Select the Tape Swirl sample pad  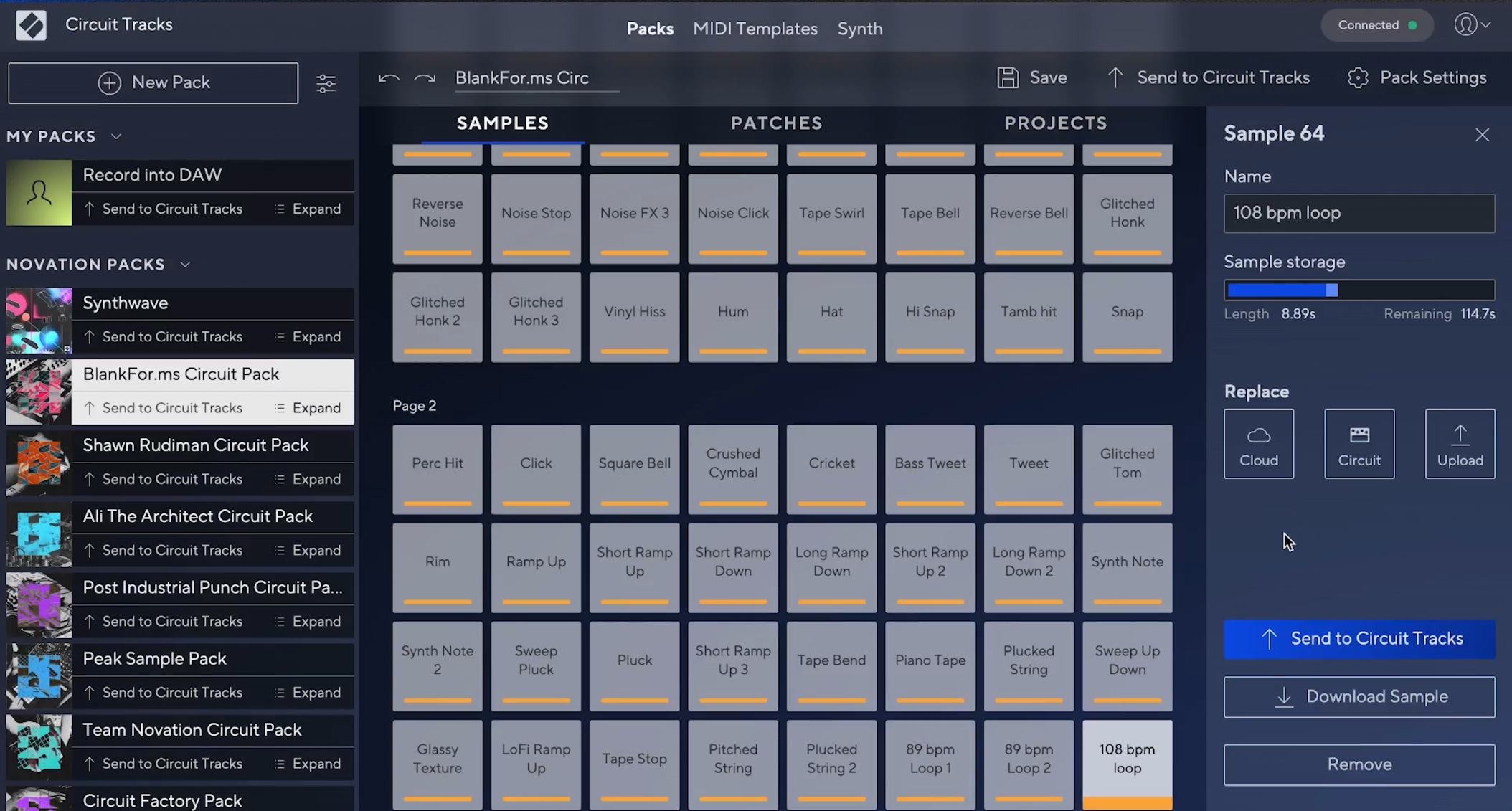coord(831,219)
